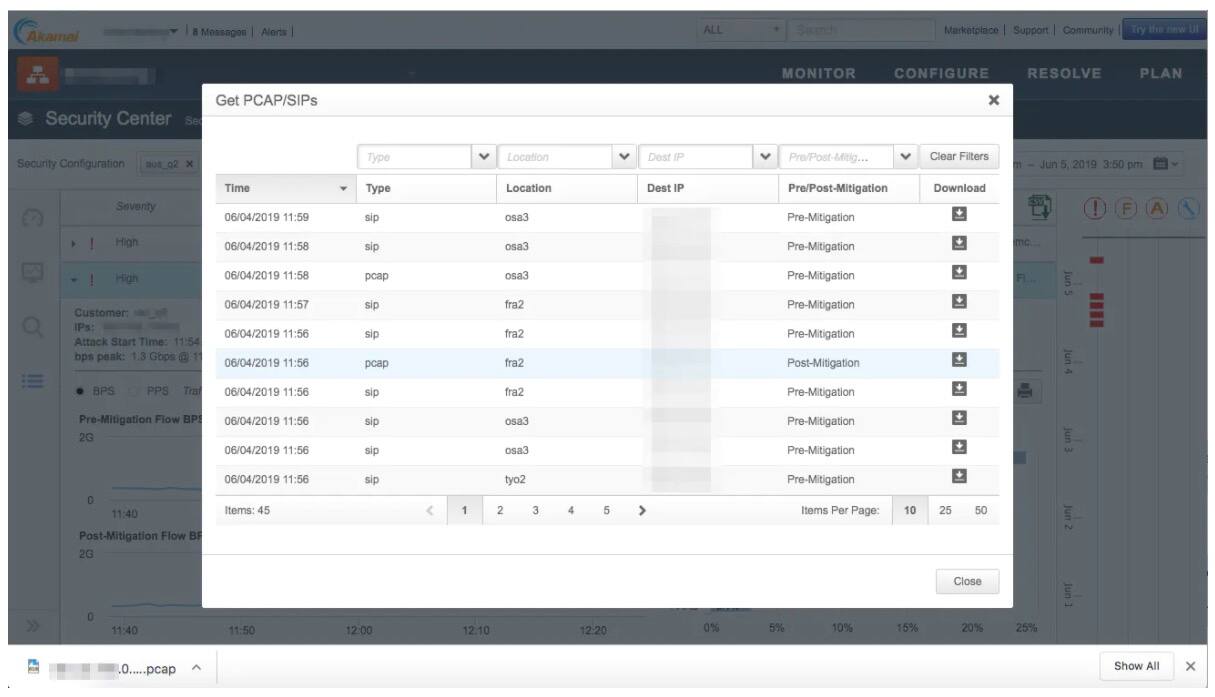Download the 11:57 sip fra2 capture
The image size is (1215, 697).
(959, 304)
